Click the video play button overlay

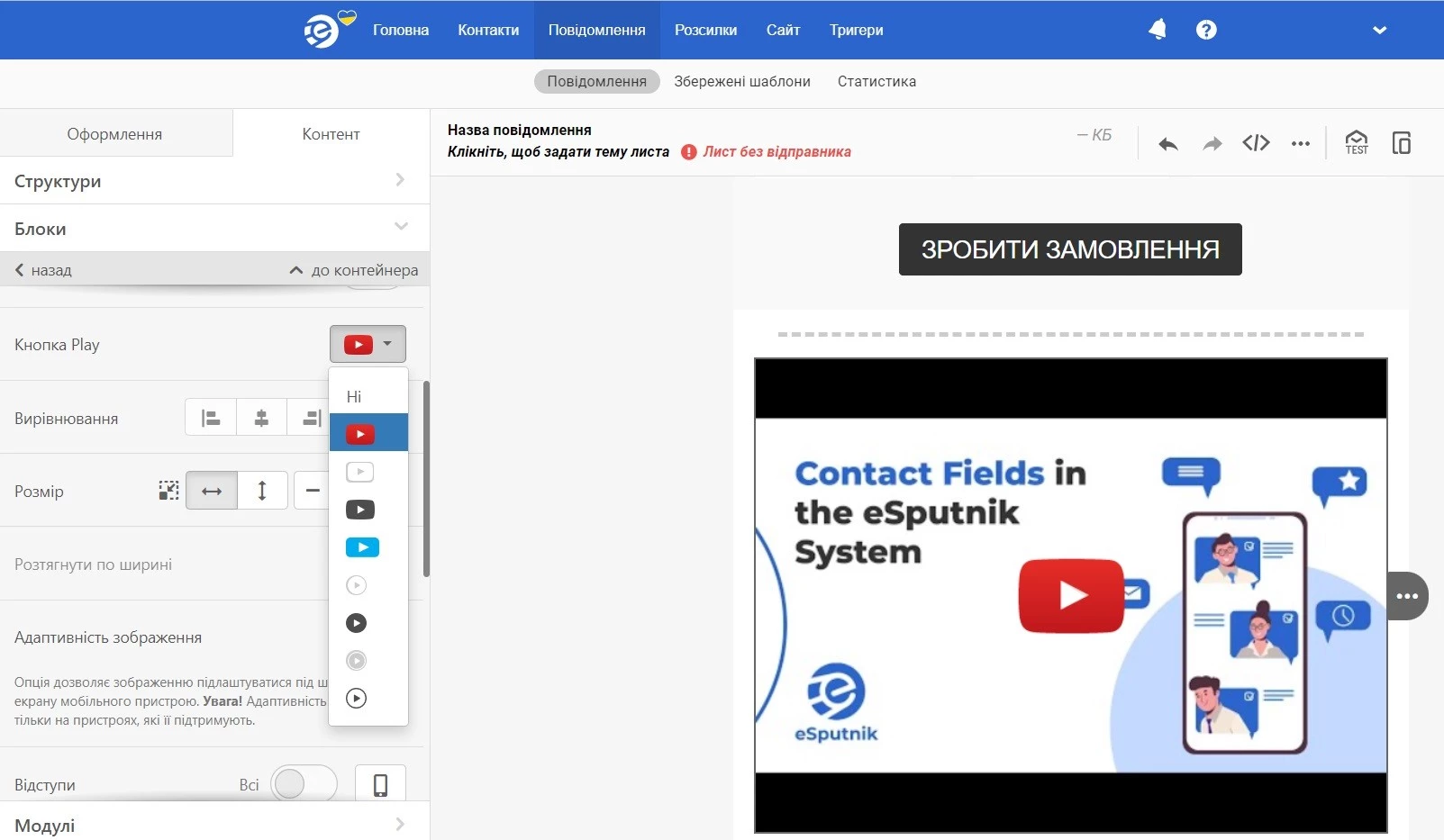pyautogui.click(x=1071, y=595)
